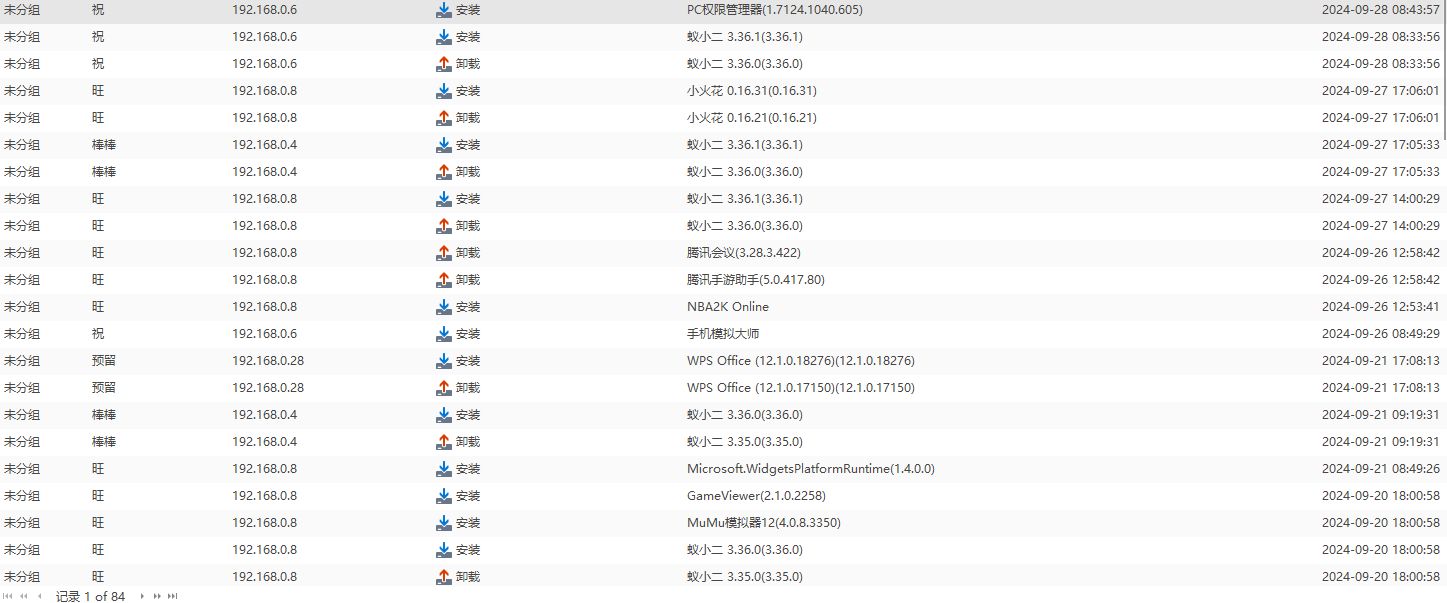The width and height of the screenshot is (1447, 603).
Task: Click install icon for 祝's 蚁小二 3.36.1
Action: (444, 37)
